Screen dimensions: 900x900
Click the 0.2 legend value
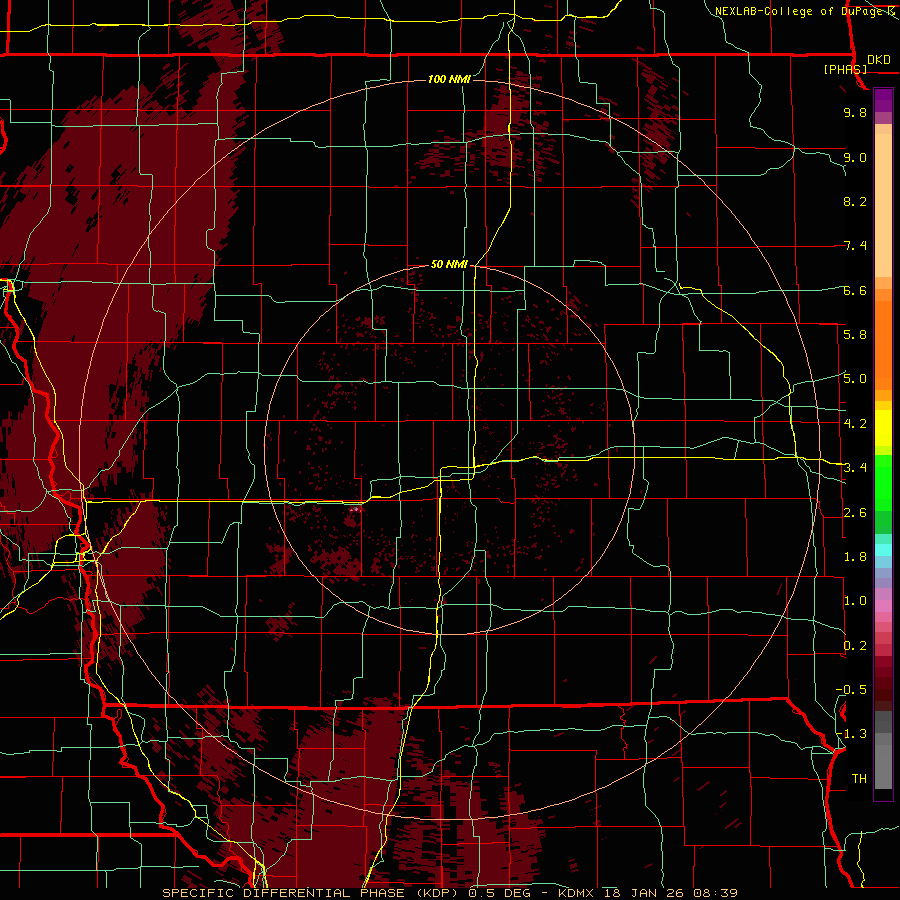pyautogui.click(x=855, y=646)
